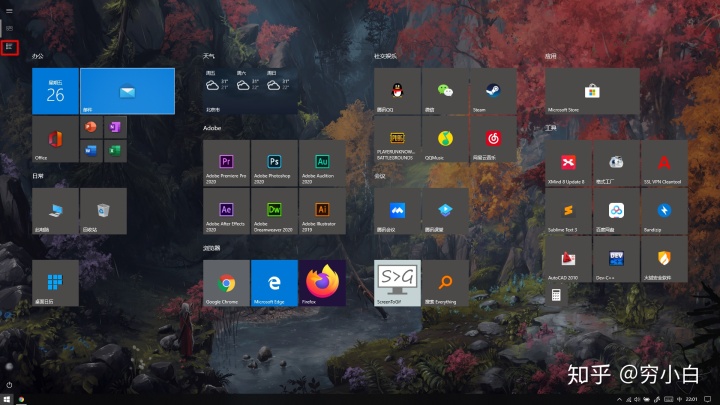This screenshot has width=720, height=405.
Task: Open the blue grid desktop calendar tile
Action: pyautogui.click(x=55, y=283)
